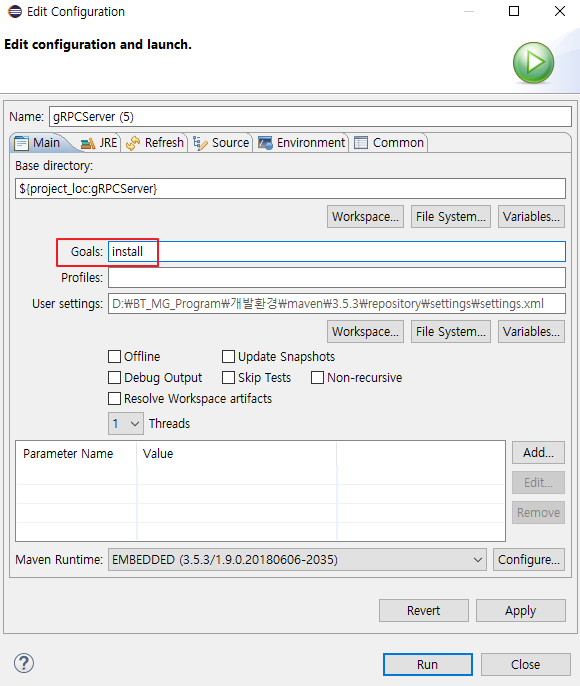580x686 pixels.
Task: Toggle the Non-recursive checkbox
Action: click(317, 378)
